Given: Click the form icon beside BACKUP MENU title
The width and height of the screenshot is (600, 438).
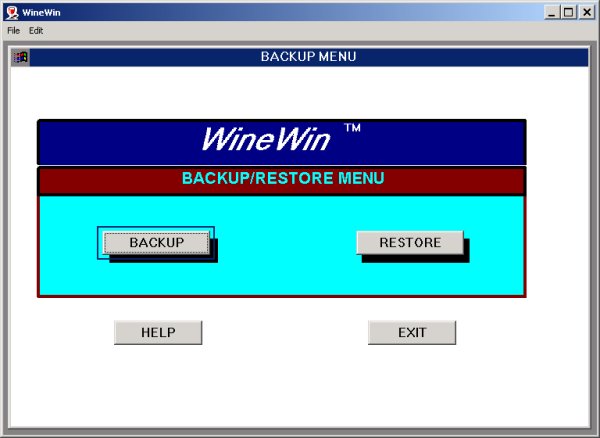Looking at the screenshot, I should point(20,57).
